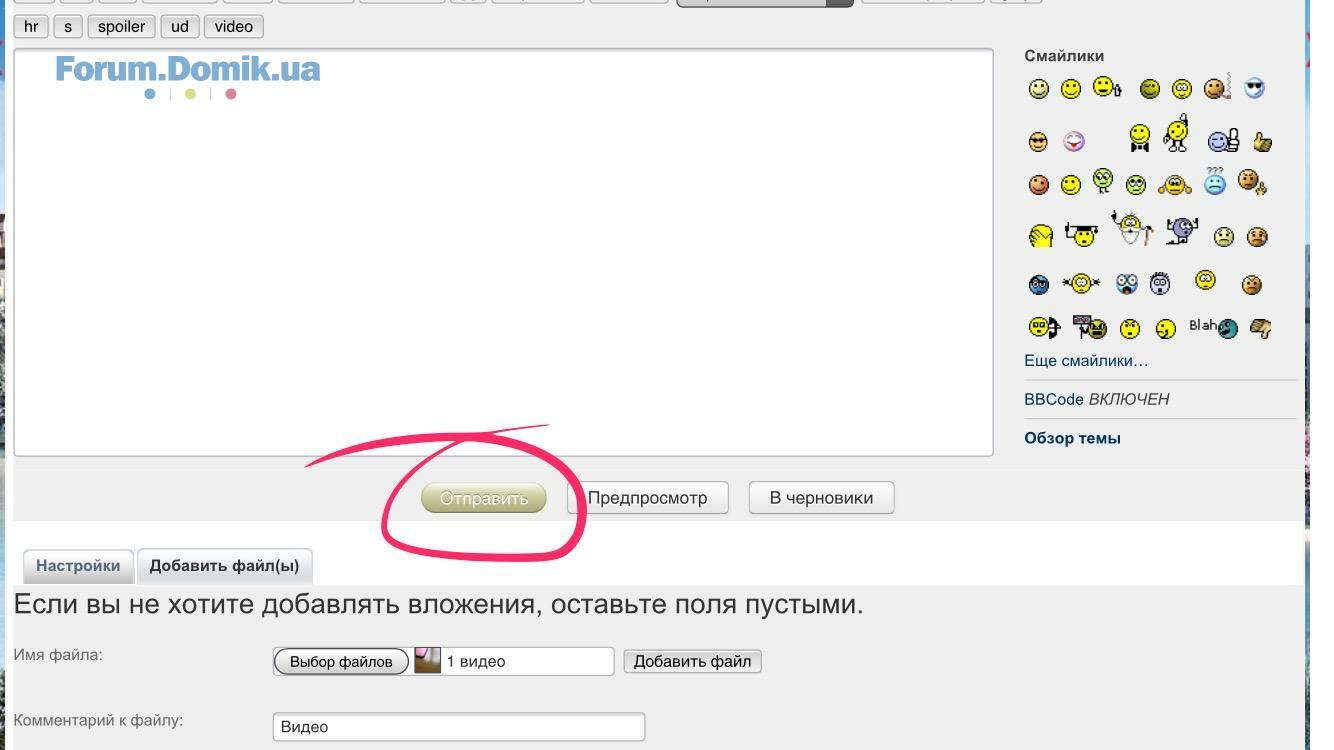Image resolution: width=1334 pixels, height=750 pixels.
Task: Insert the smiley talking on telephone
Action: 1043,328
